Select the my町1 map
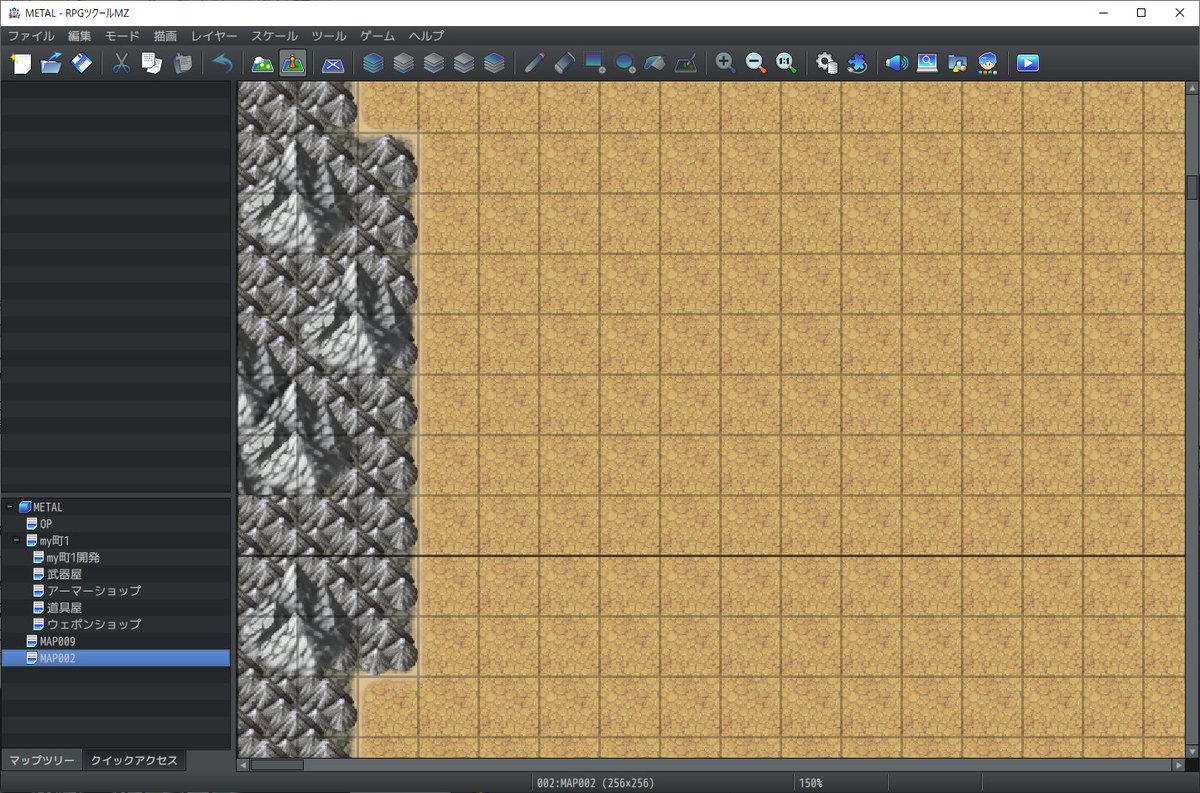Image resolution: width=1200 pixels, height=793 pixels. tap(54, 540)
